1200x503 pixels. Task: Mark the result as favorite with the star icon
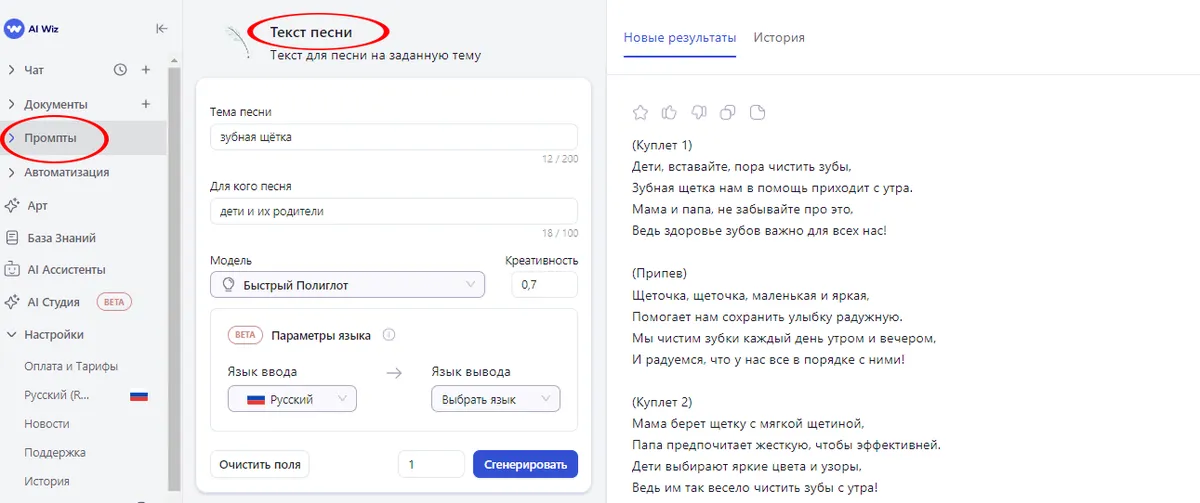[641, 112]
